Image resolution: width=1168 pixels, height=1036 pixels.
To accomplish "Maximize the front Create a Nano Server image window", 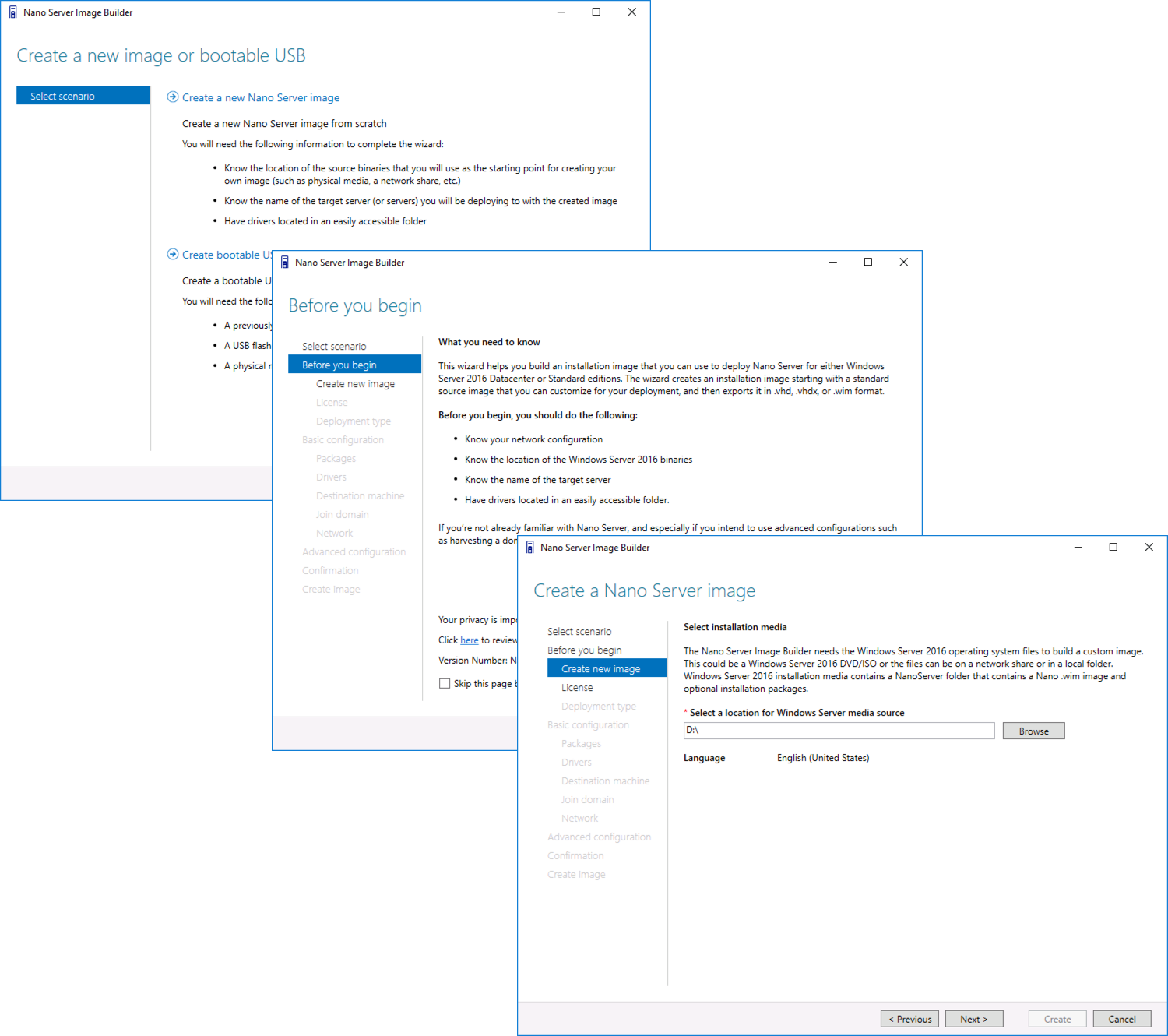I will pyautogui.click(x=1113, y=547).
